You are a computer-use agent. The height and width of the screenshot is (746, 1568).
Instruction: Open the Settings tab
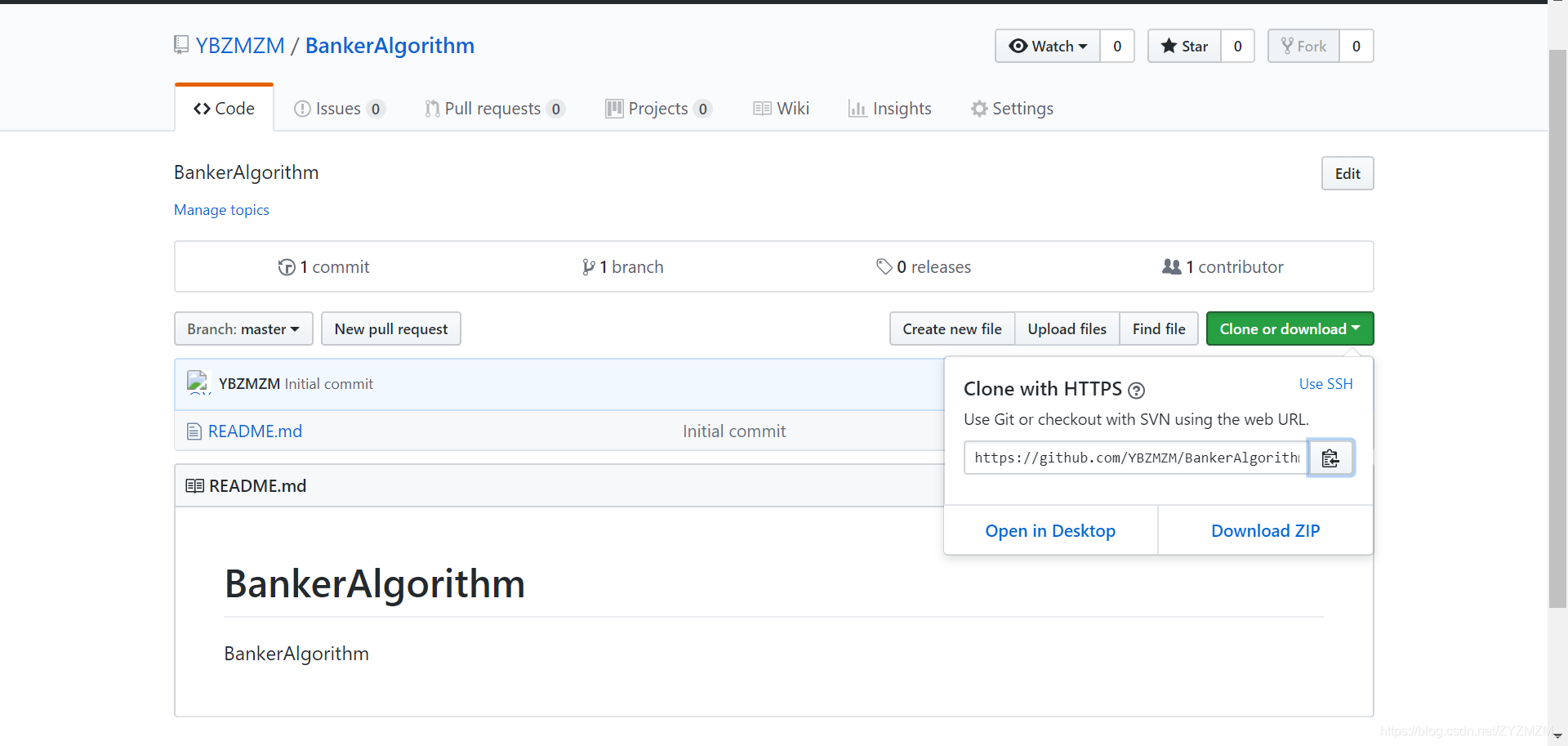pos(1012,108)
